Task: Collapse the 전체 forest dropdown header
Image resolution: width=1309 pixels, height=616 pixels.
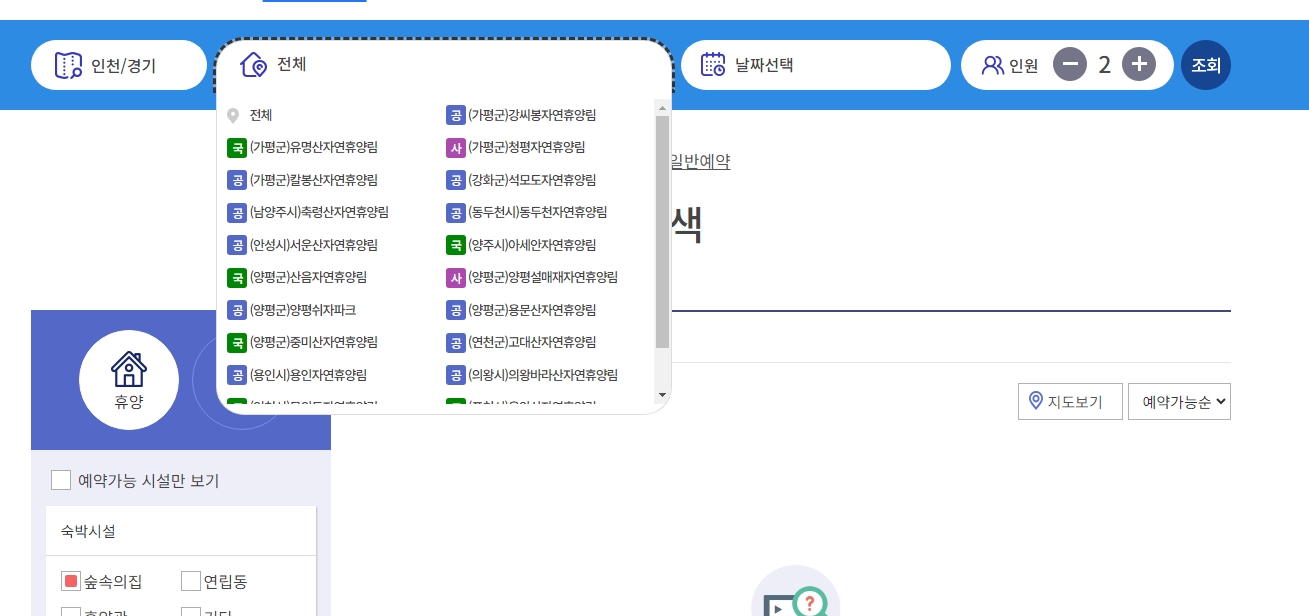Action: click(x=444, y=66)
